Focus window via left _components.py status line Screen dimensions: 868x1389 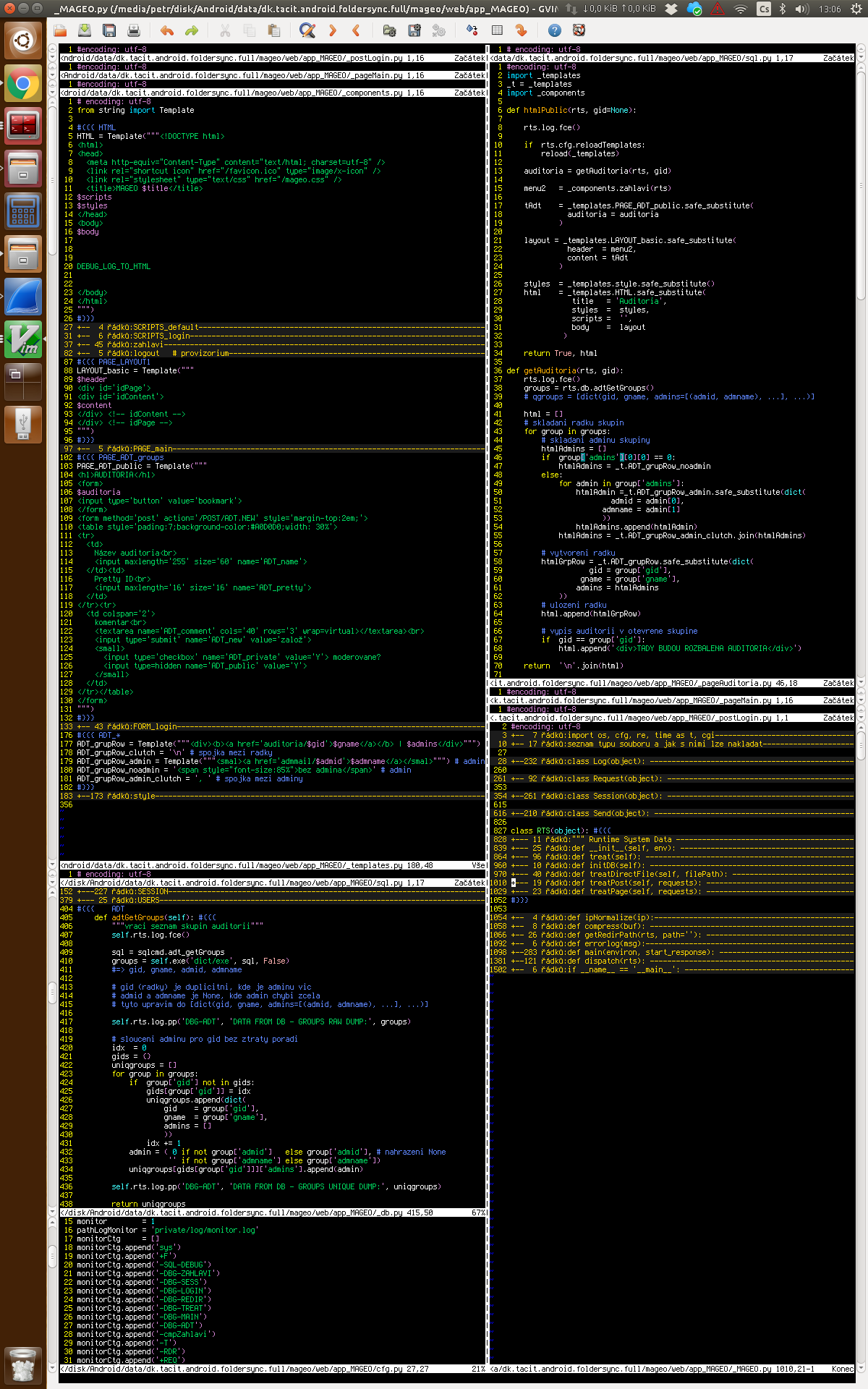pos(273,93)
